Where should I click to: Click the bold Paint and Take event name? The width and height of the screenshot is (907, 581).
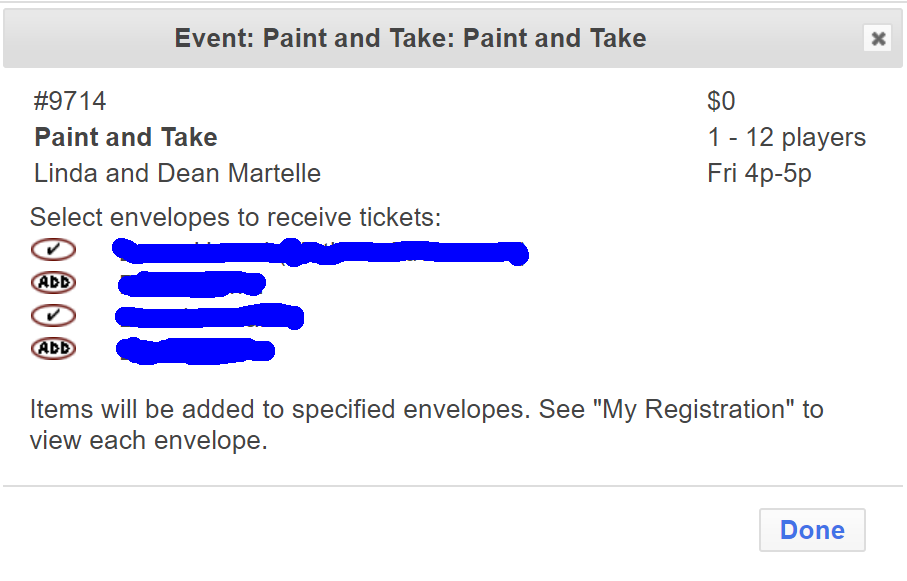pos(126,138)
